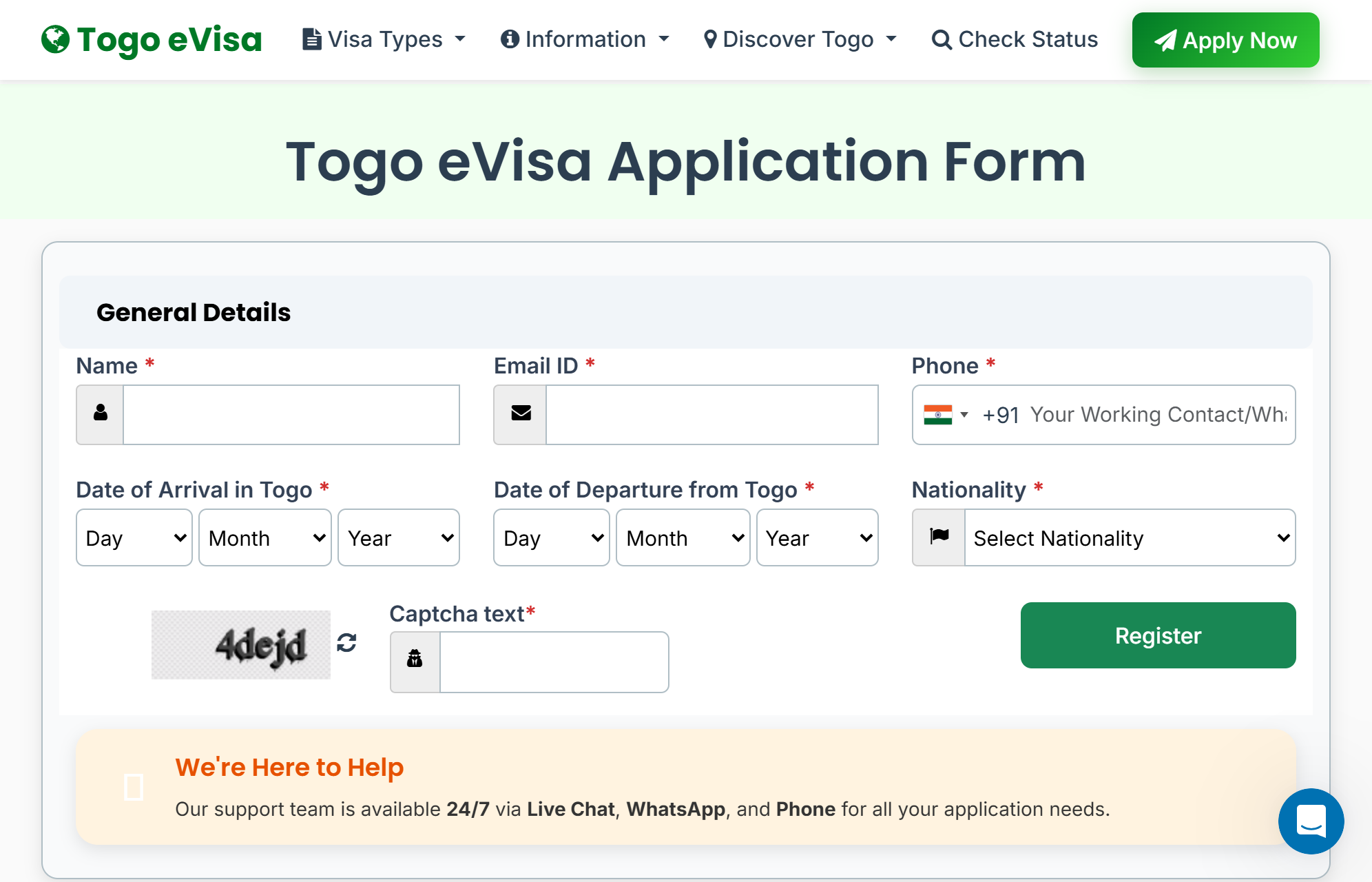
Task: Click the envelope icon beside Email field
Action: (x=521, y=414)
